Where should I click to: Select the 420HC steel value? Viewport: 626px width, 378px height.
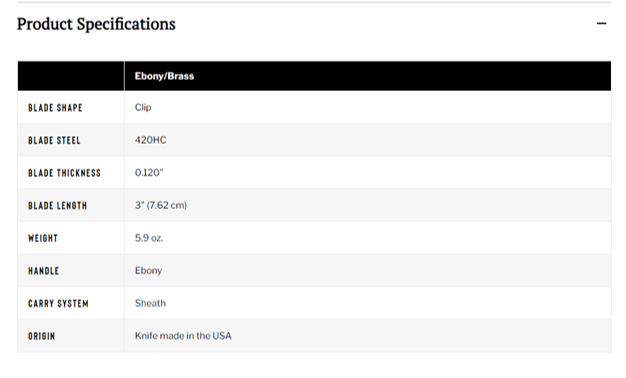151,140
